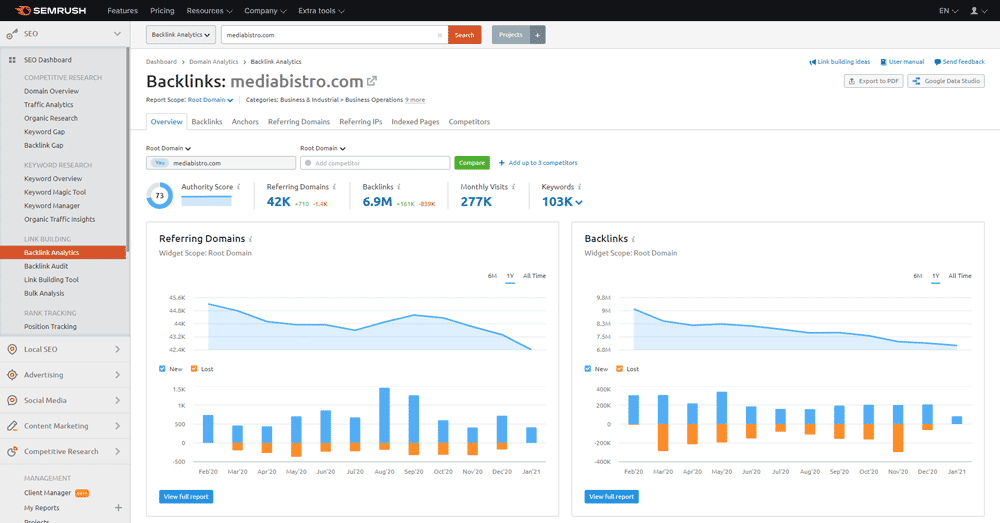Click the plus icon next to My Reports

(118, 508)
